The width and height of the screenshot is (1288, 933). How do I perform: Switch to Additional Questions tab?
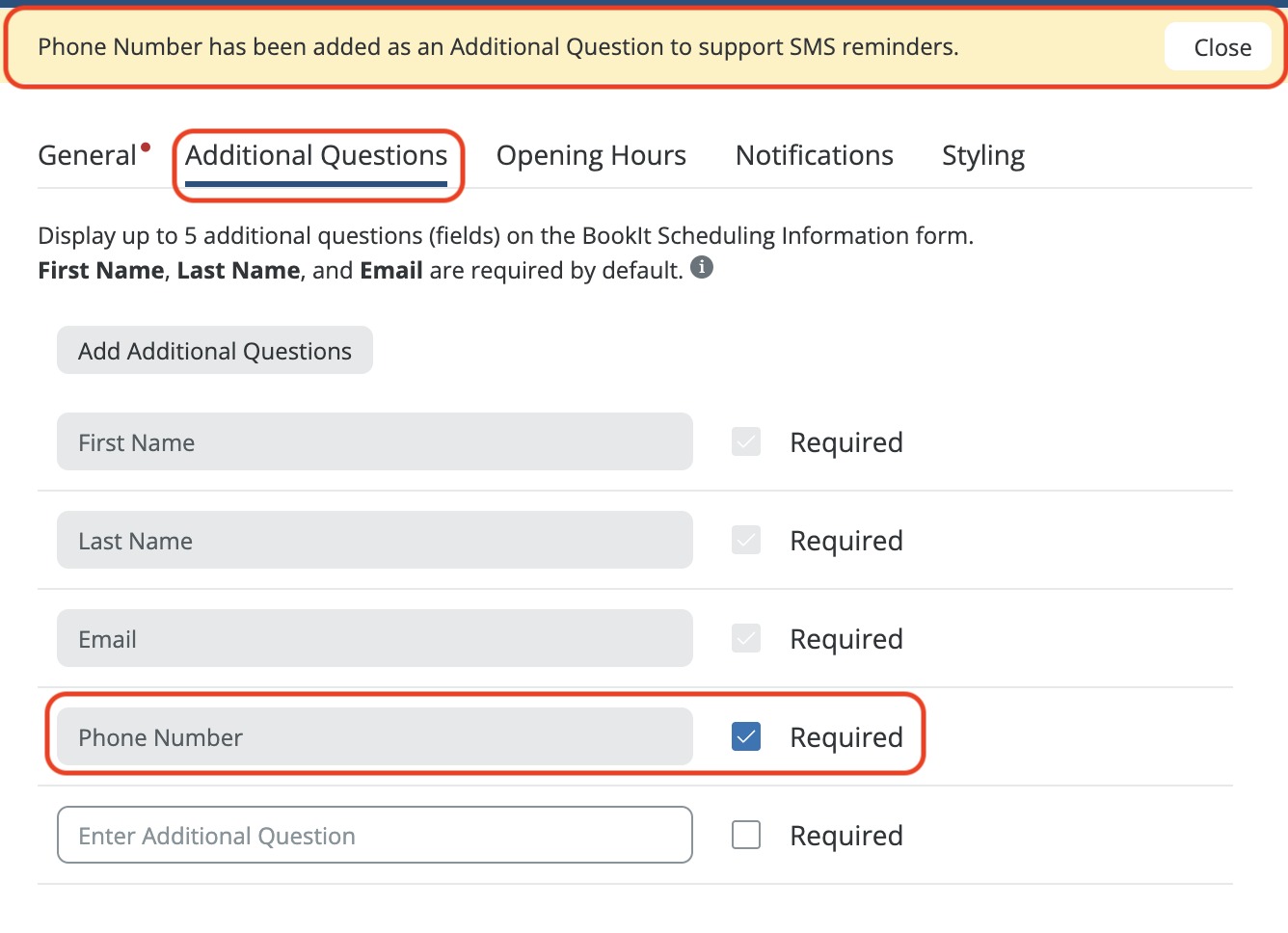316,156
